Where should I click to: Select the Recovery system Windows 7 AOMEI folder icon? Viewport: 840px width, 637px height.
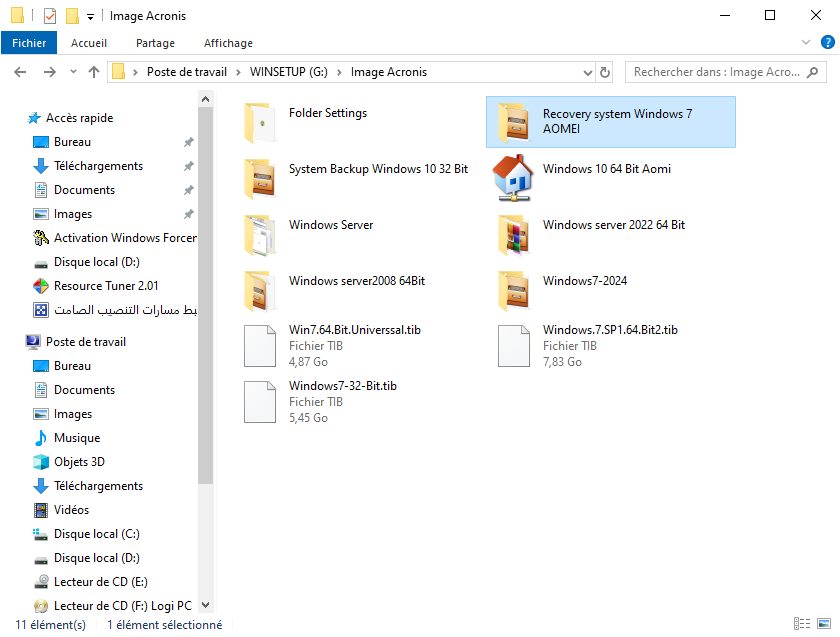point(514,123)
